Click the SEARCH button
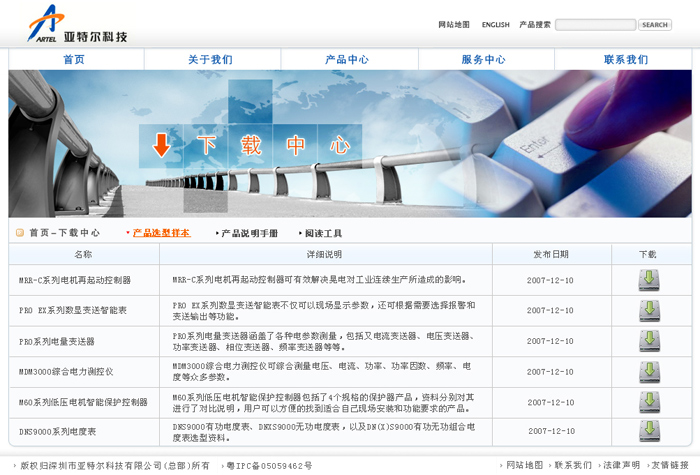This screenshot has width=700, height=475. [x=655, y=25]
